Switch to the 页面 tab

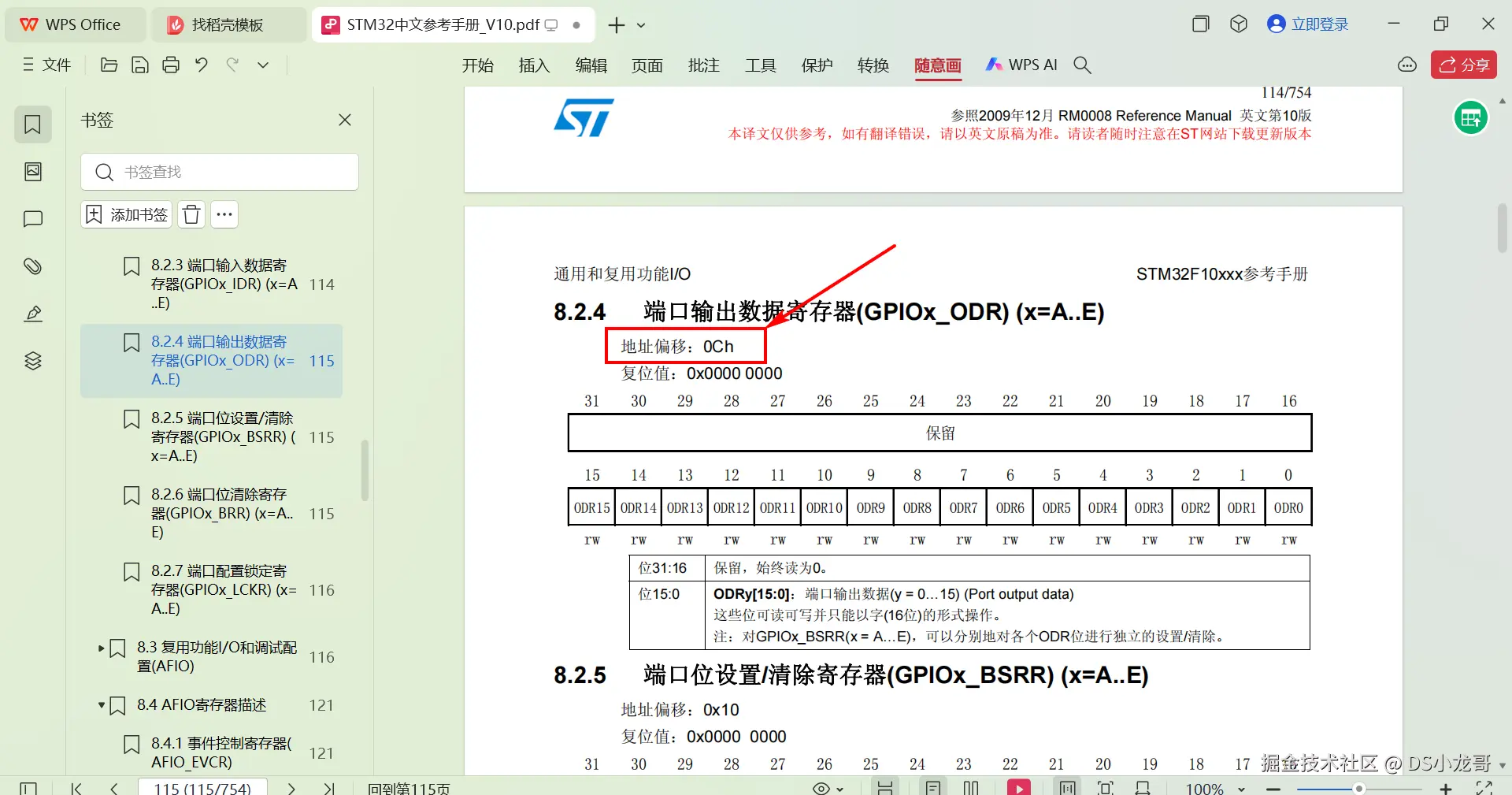click(x=647, y=65)
